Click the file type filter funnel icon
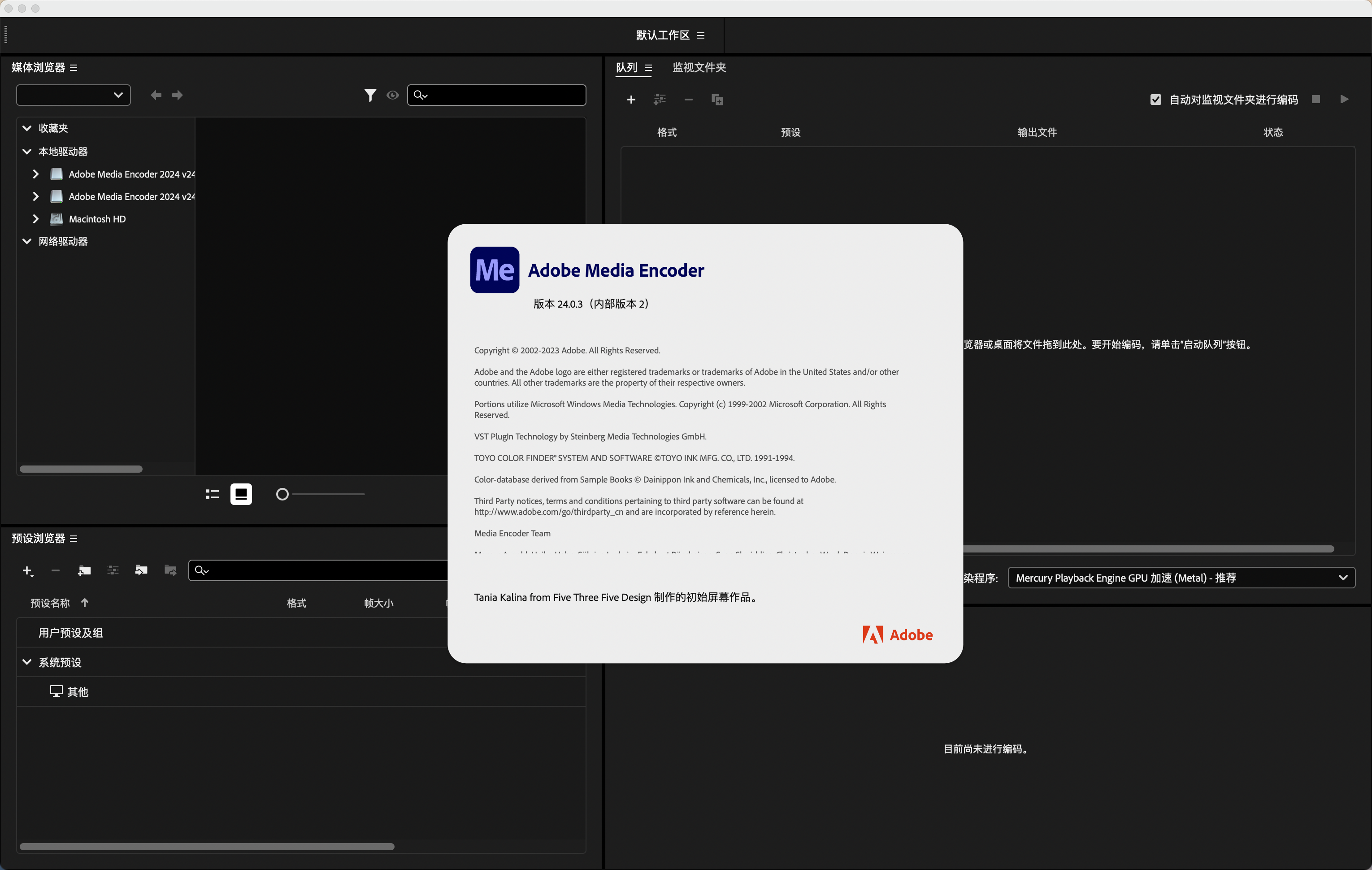 tap(370, 95)
